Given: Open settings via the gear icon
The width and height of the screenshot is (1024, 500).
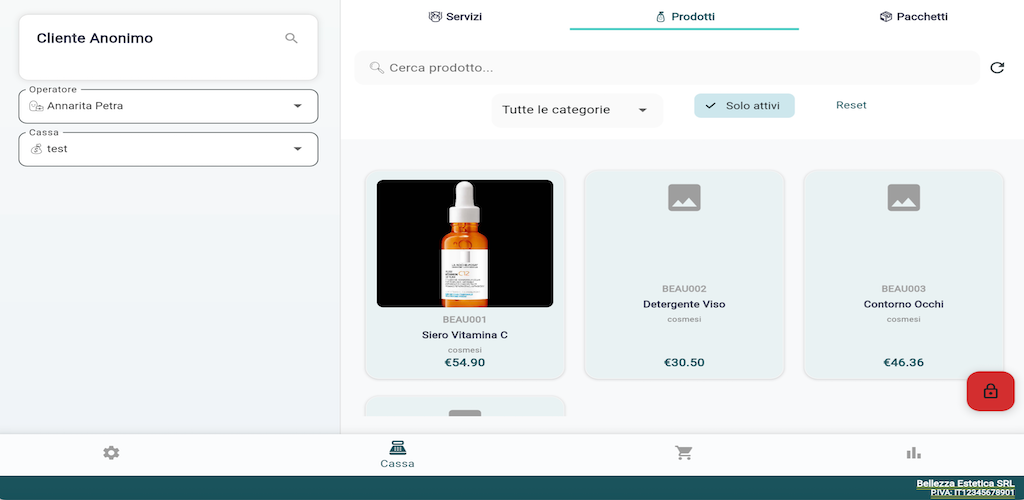Looking at the screenshot, I should click(x=111, y=453).
